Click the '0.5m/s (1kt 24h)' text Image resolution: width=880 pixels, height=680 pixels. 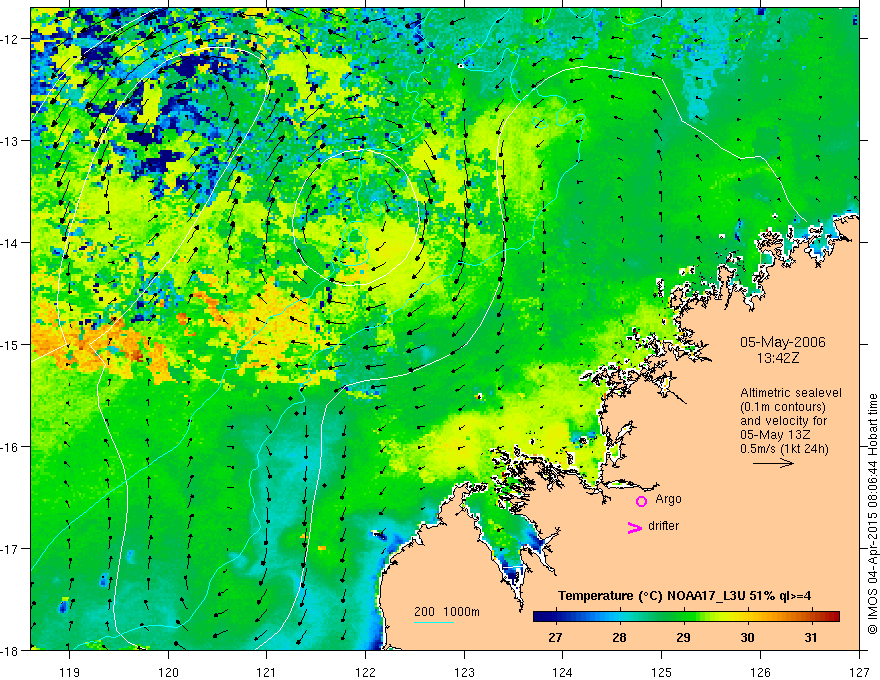[785, 449]
